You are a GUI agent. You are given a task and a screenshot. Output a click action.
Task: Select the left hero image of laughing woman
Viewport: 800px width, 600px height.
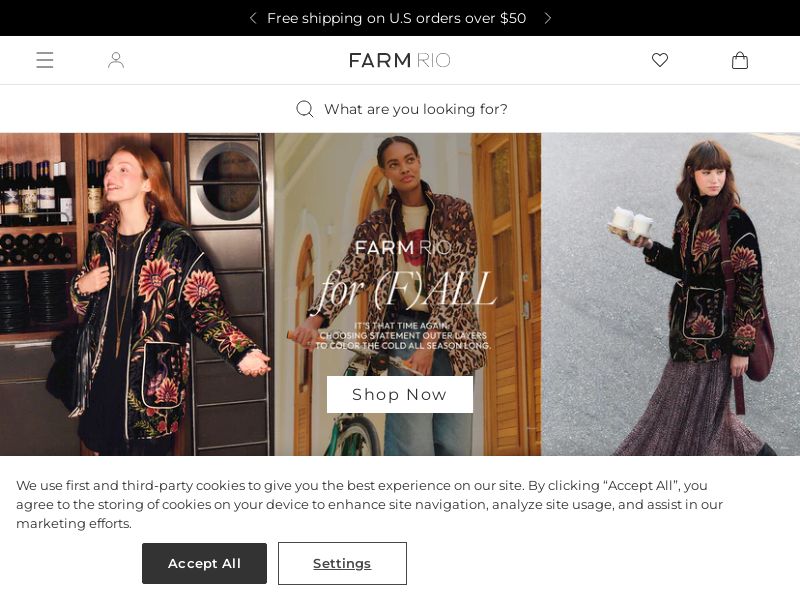coord(137,300)
